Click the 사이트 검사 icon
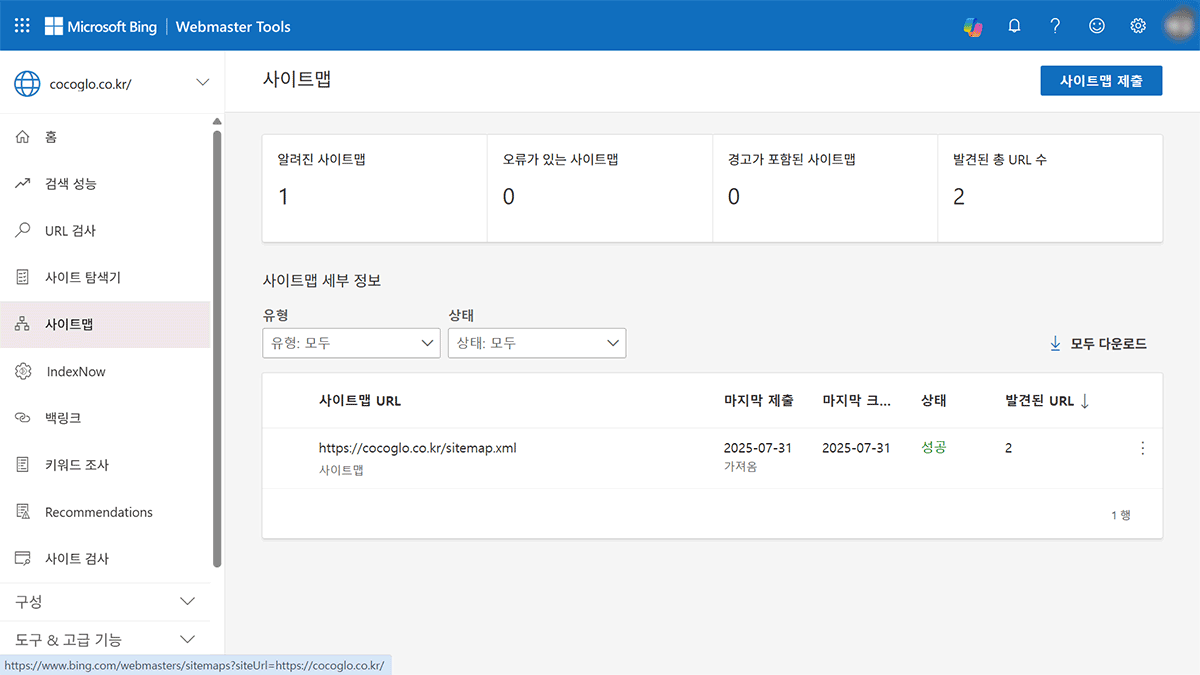1200x675 pixels. [x=23, y=559]
